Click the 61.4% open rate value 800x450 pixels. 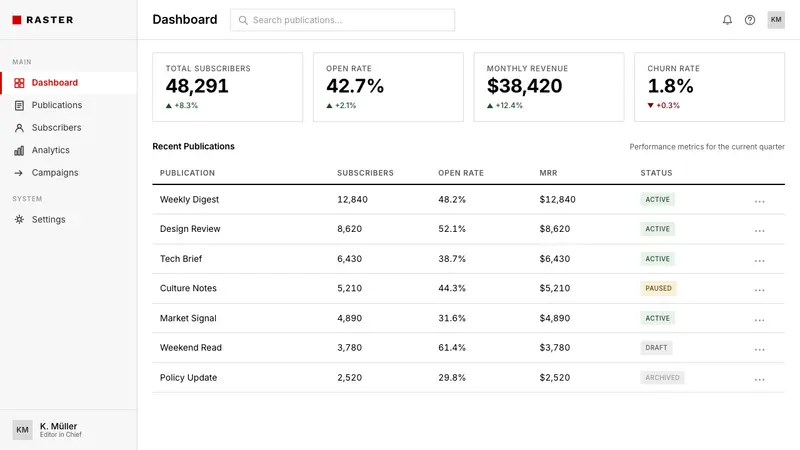pyautogui.click(x=452, y=348)
